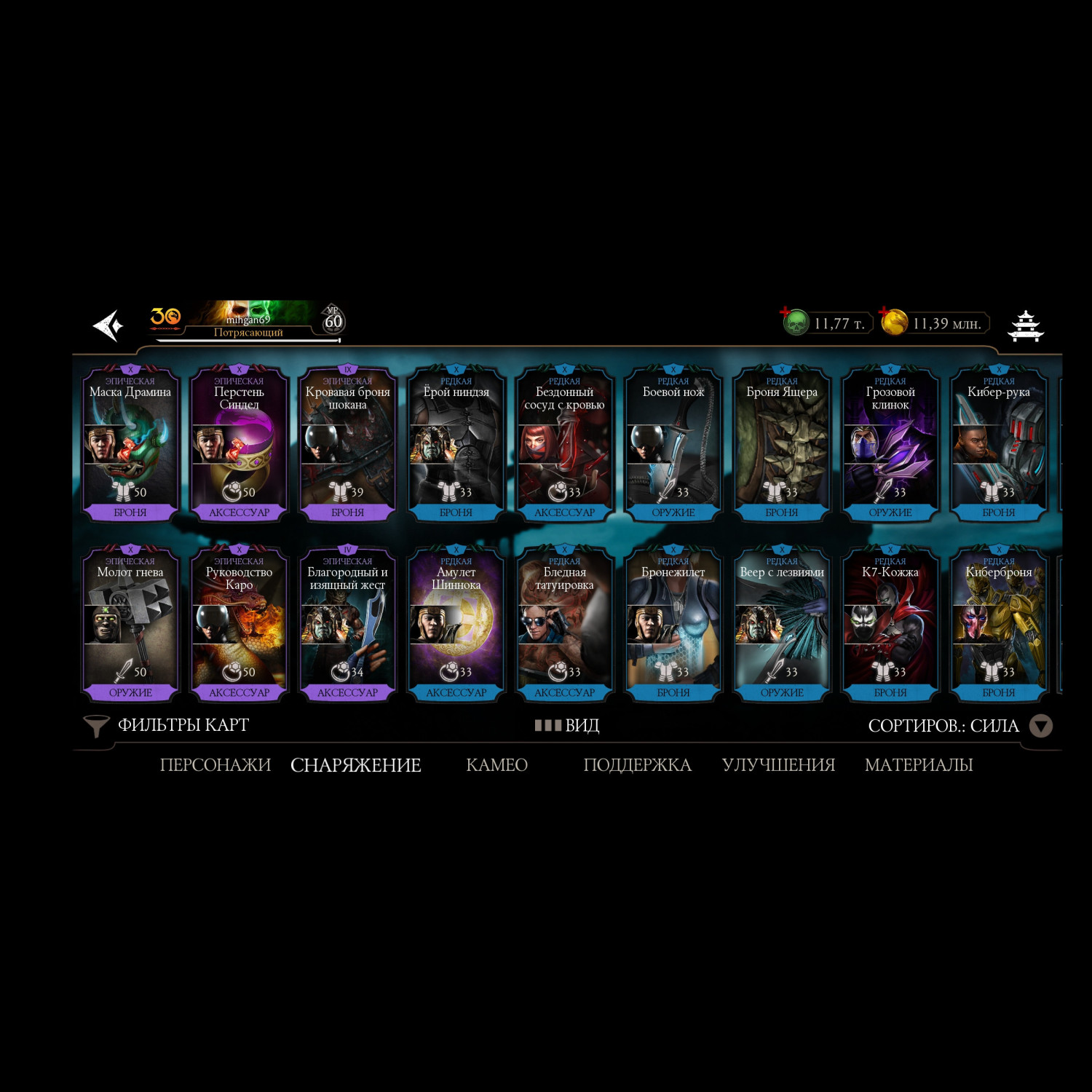This screenshot has height=1092, width=1092.
Task: Open the temple home icon
Action: coord(1025,326)
